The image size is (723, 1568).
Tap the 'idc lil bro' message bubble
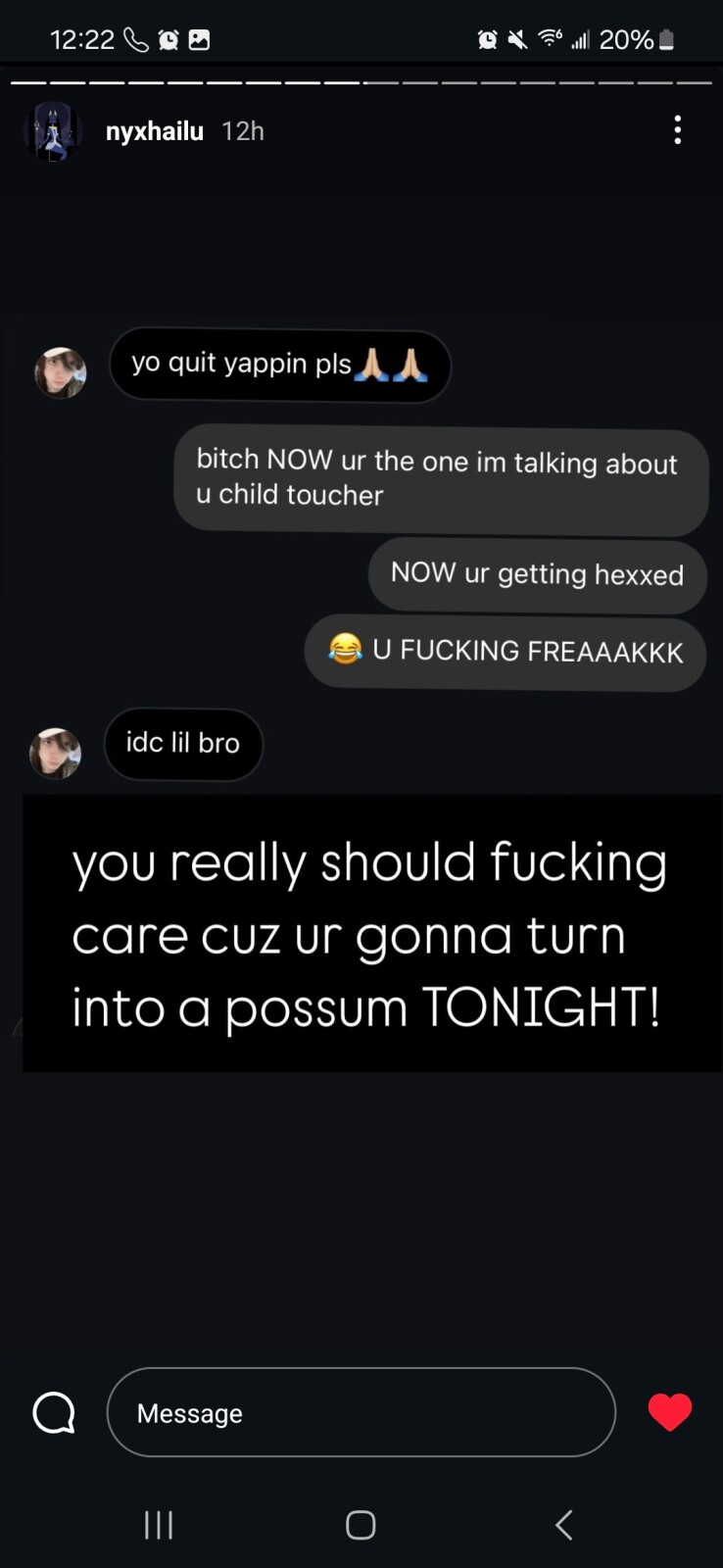click(183, 744)
